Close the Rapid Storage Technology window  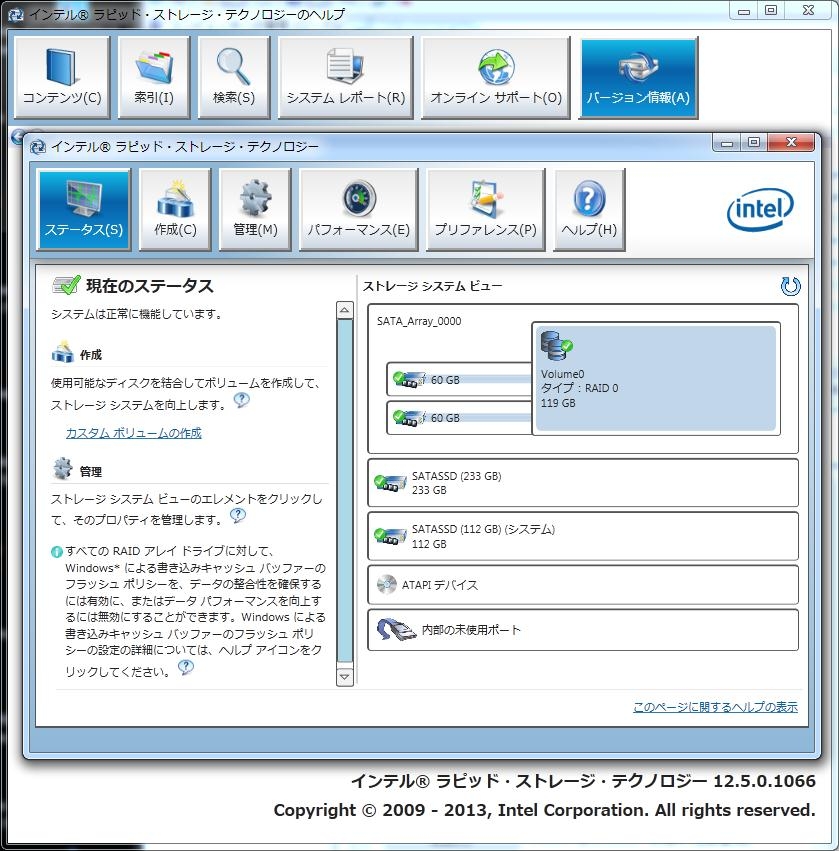[791, 143]
